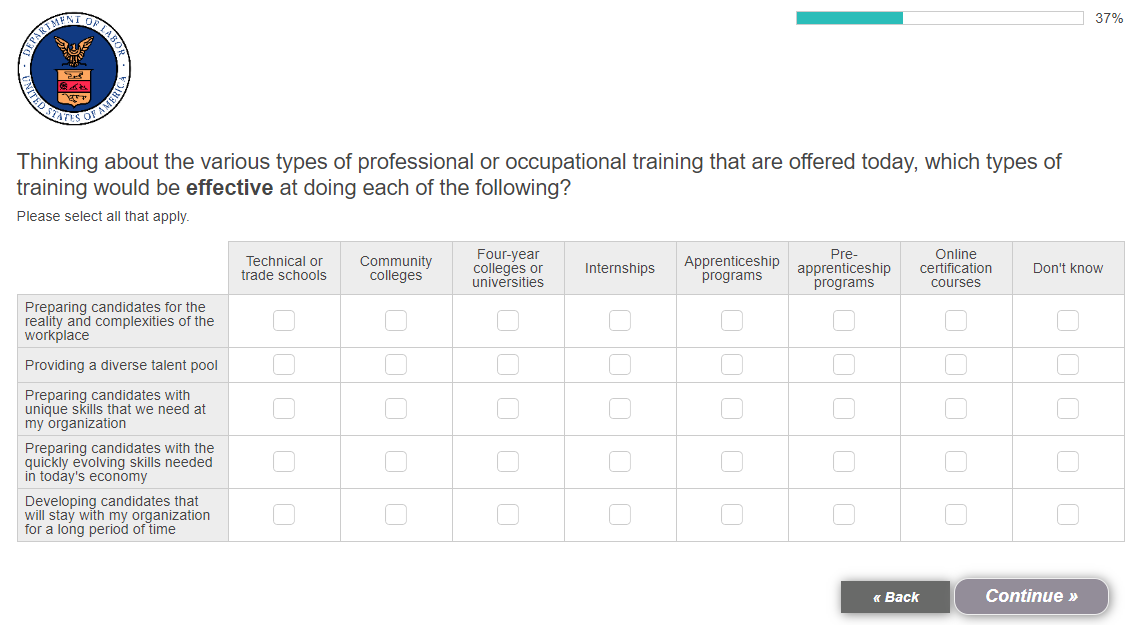
Task: Click the survey progress bar
Action: (939, 18)
